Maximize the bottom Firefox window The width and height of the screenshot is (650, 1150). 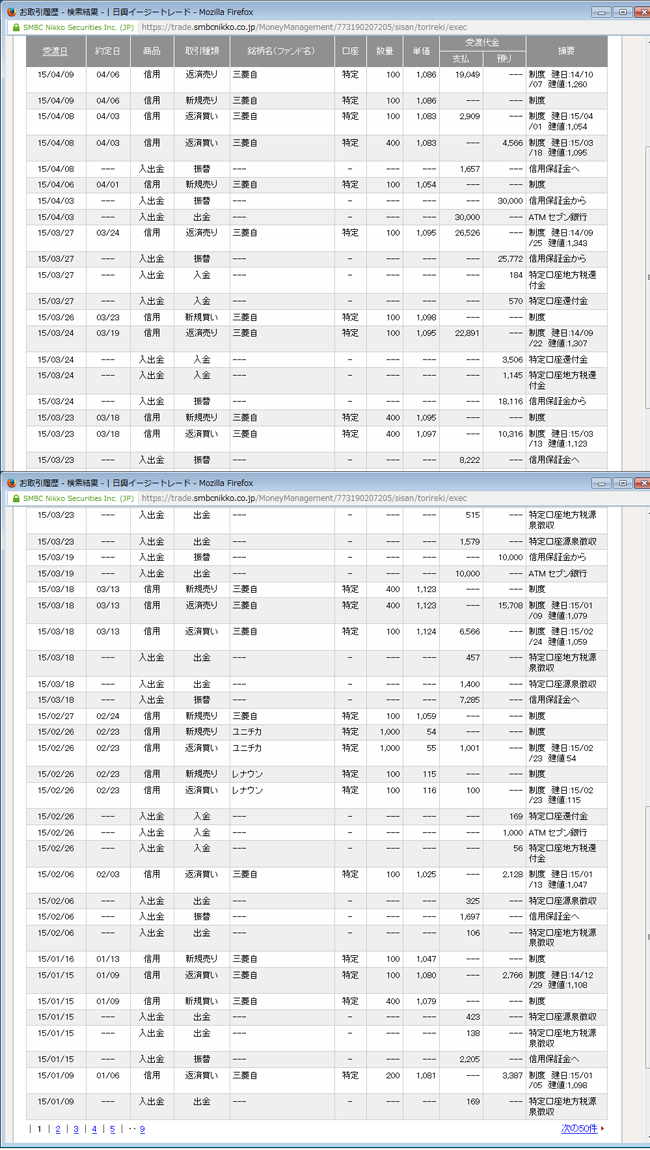point(623,483)
